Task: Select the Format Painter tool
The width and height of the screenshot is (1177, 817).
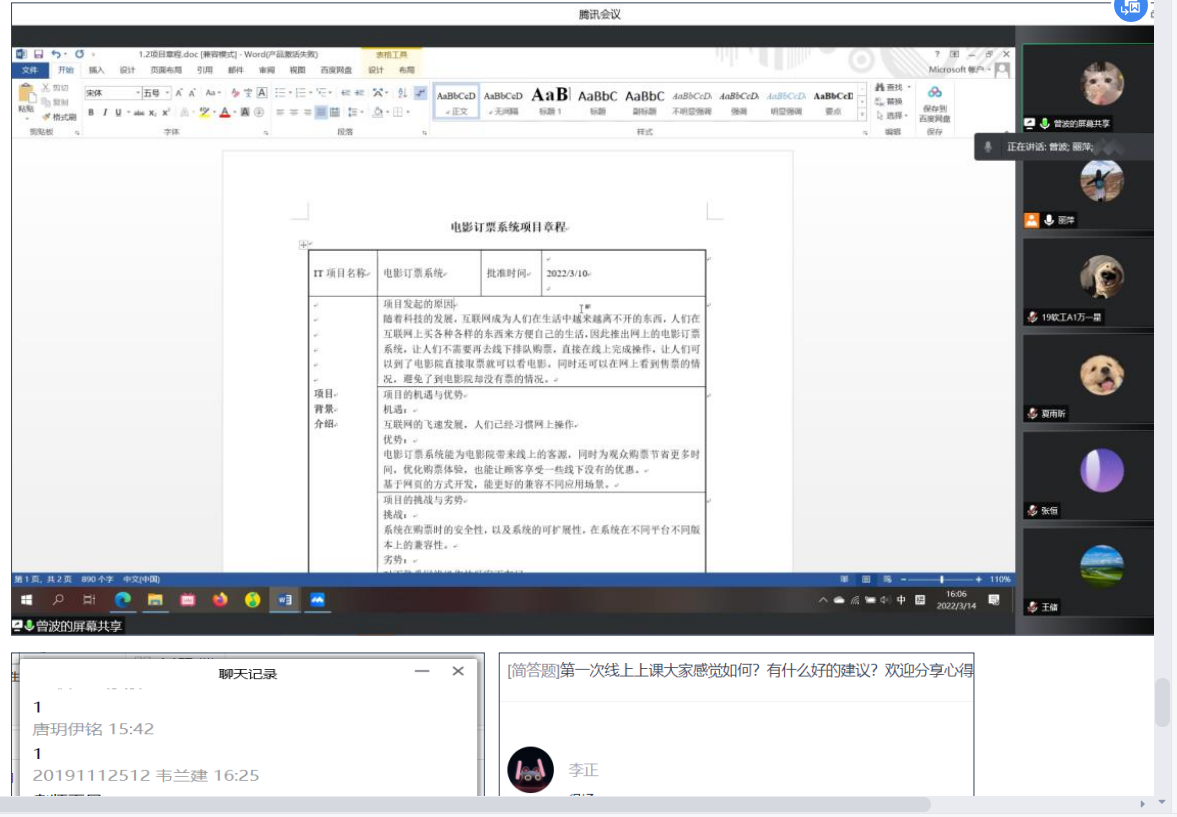Action: [x=59, y=117]
